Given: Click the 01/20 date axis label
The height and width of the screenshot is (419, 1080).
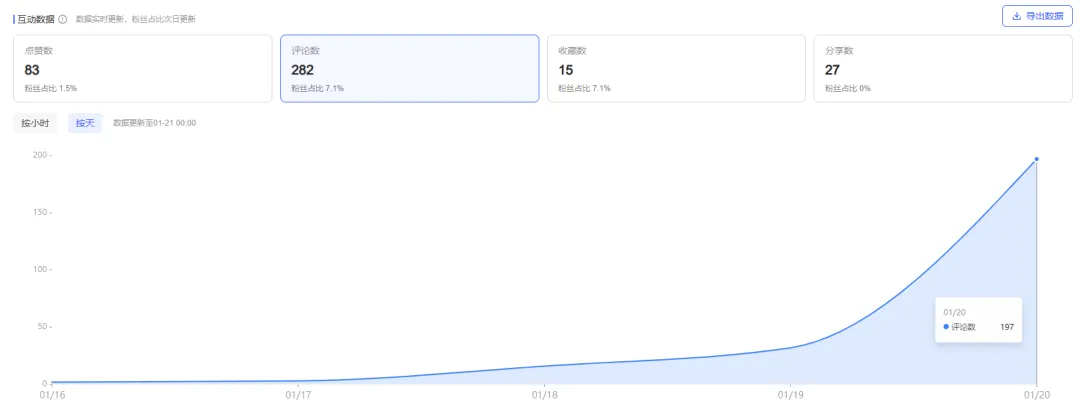Looking at the screenshot, I should click(x=1036, y=396).
